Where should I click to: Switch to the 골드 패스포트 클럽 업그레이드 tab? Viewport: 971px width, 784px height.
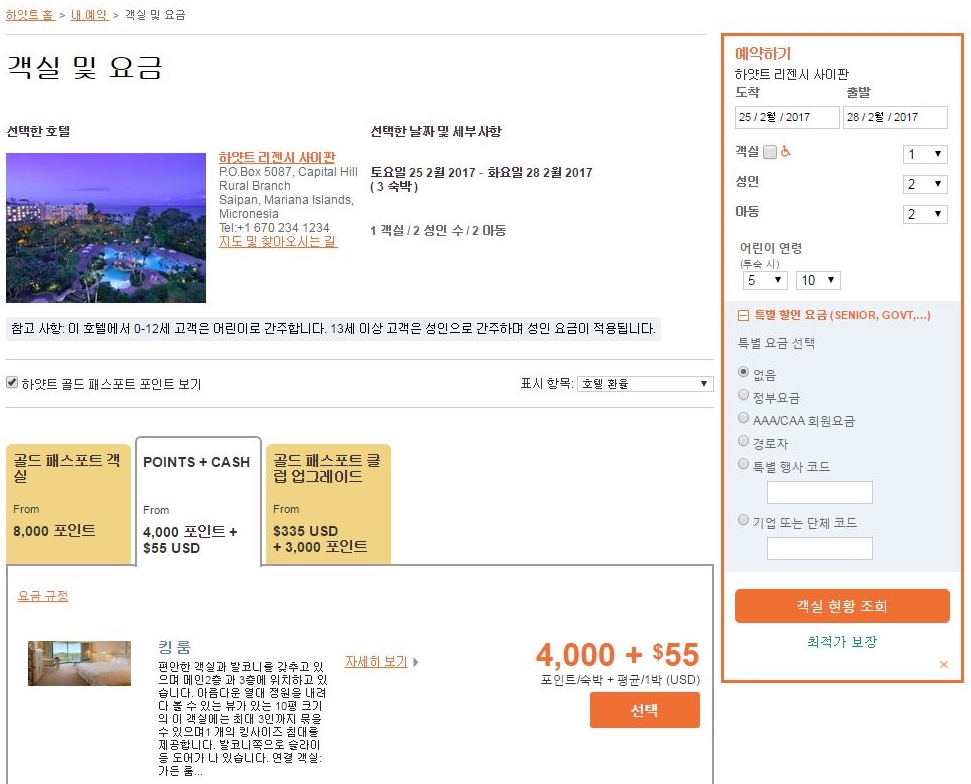tap(328, 503)
